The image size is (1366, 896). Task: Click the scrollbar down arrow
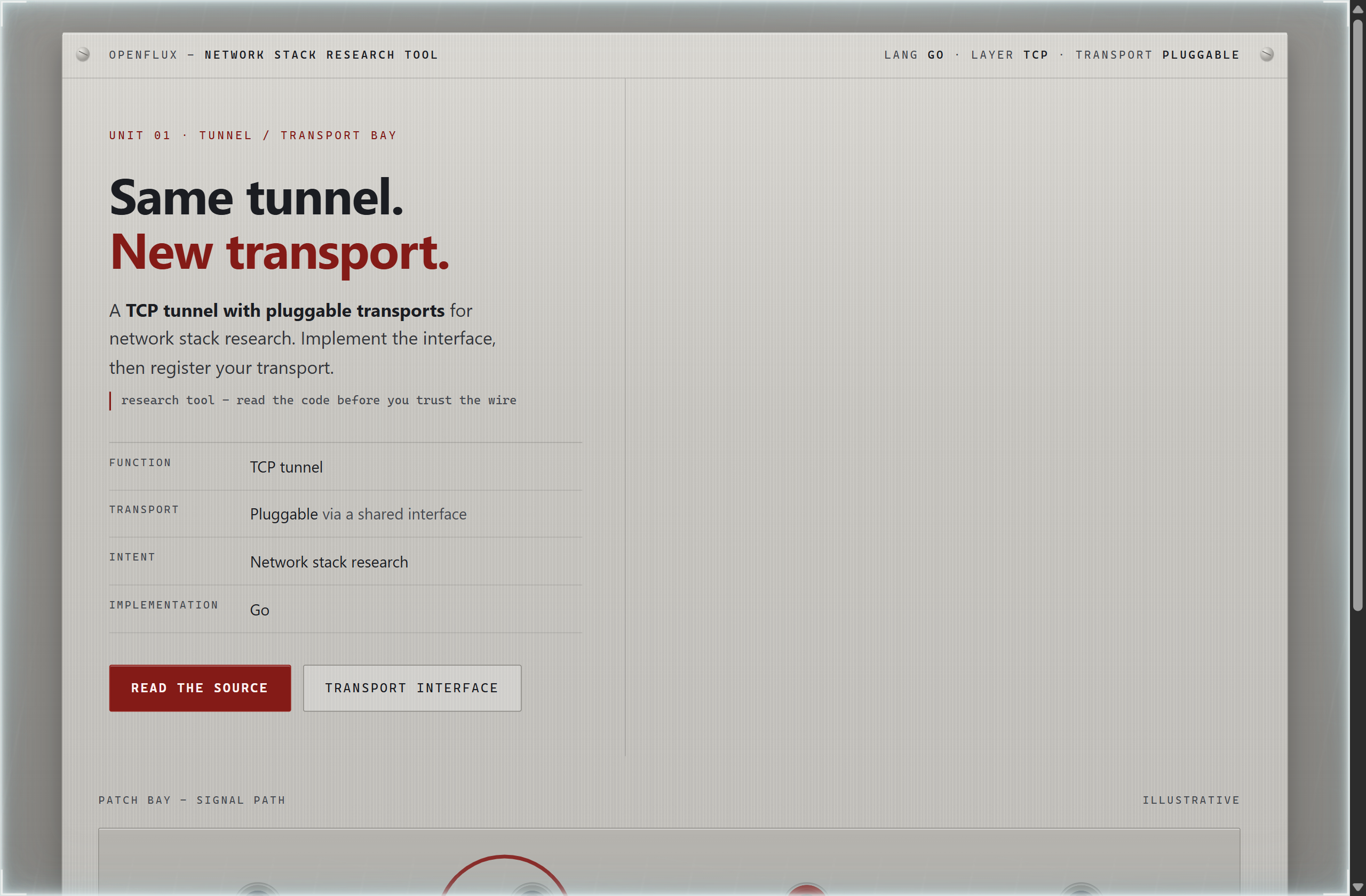1357,887
